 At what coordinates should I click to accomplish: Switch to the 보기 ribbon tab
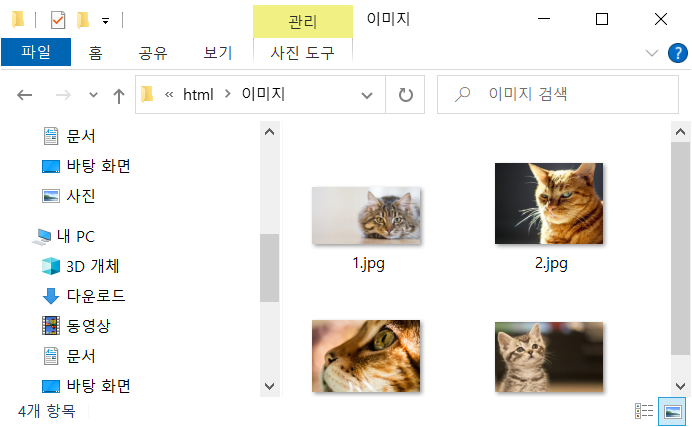pos(218,53)
